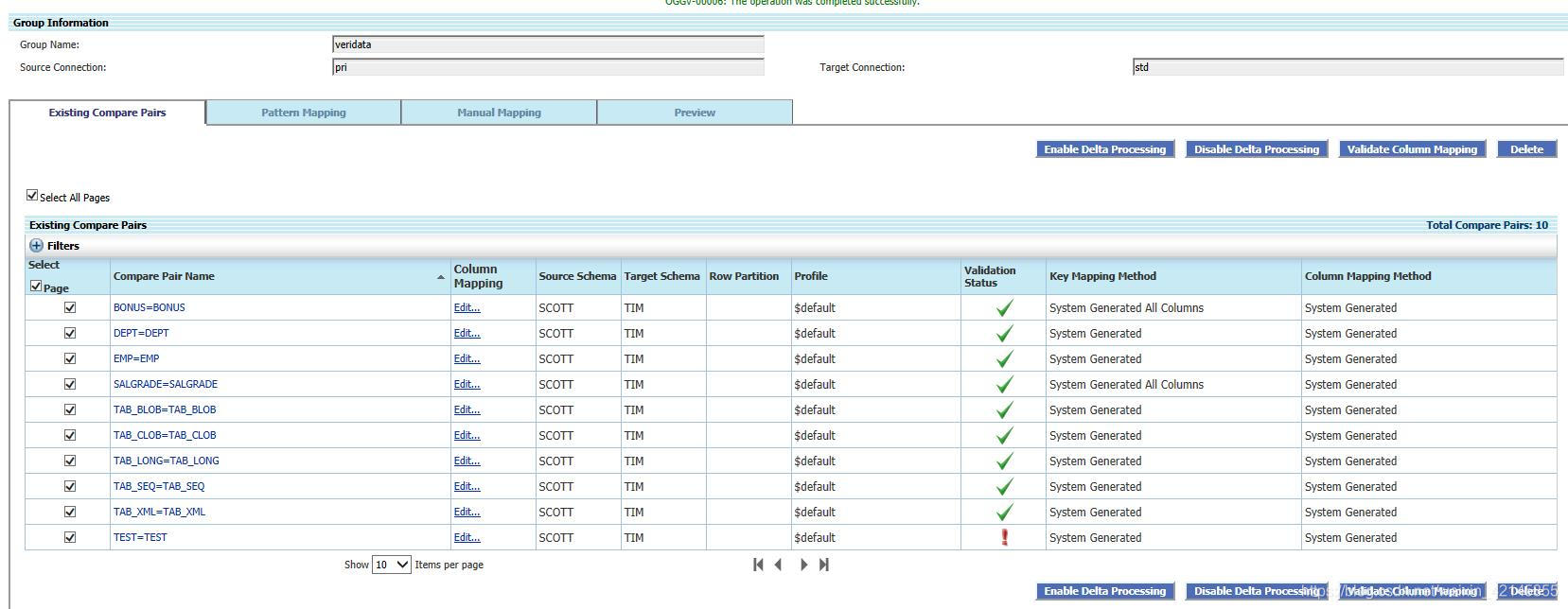This screenshot has width=1568, height=609.
Task: Click top Enable Delta Processing button
Action: [1105, 149]
